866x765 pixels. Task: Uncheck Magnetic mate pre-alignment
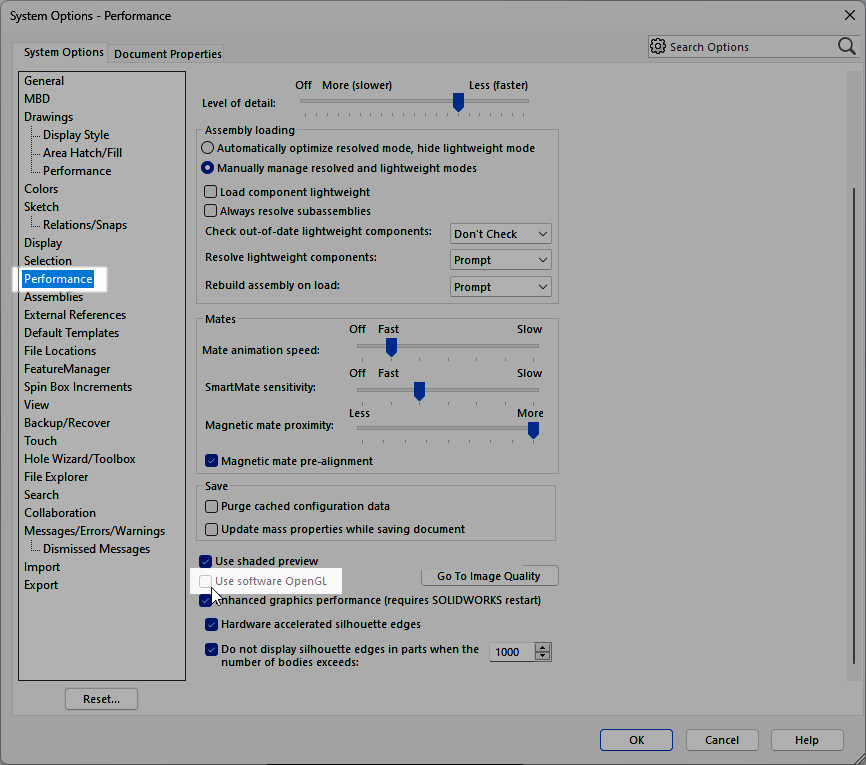pos(211,461)
